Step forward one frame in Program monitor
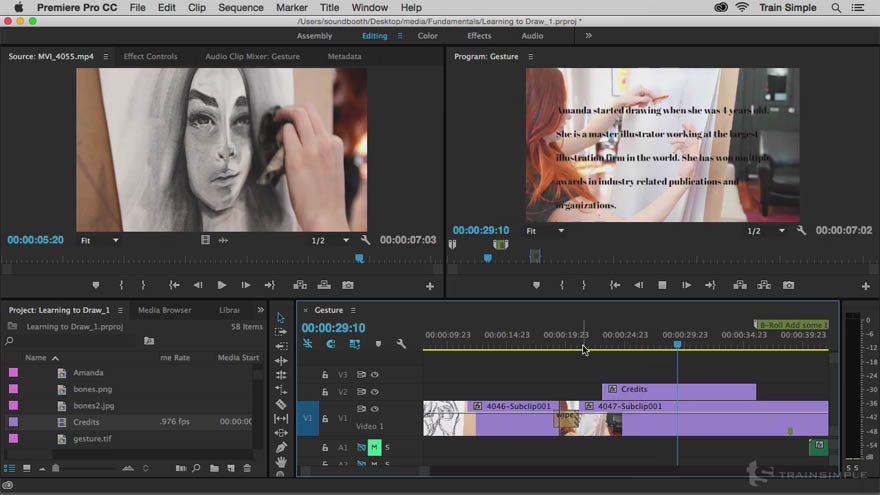The height and width of the screenshot is (495, 880). coord(686,285)
